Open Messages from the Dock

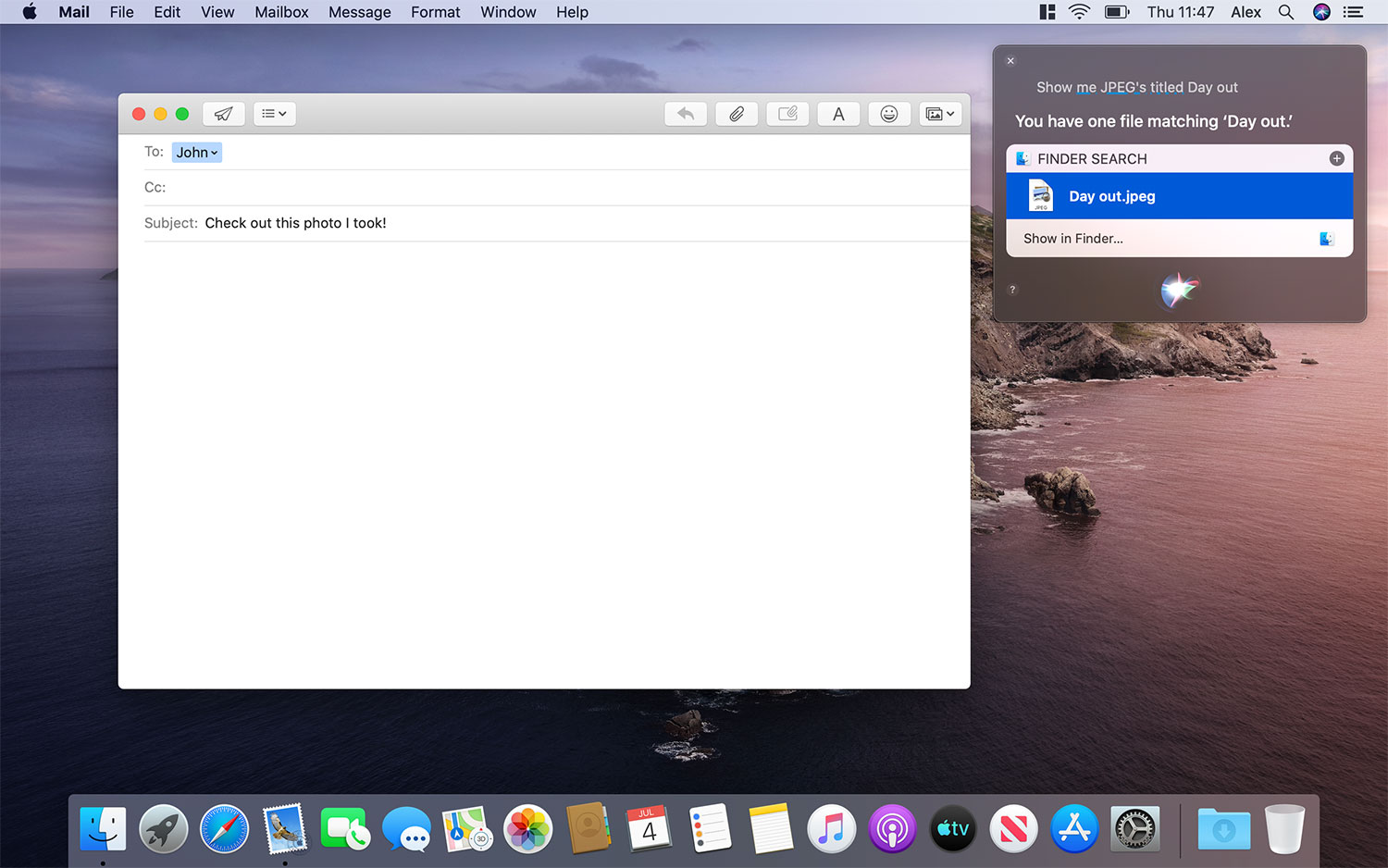tap(405, 828)
